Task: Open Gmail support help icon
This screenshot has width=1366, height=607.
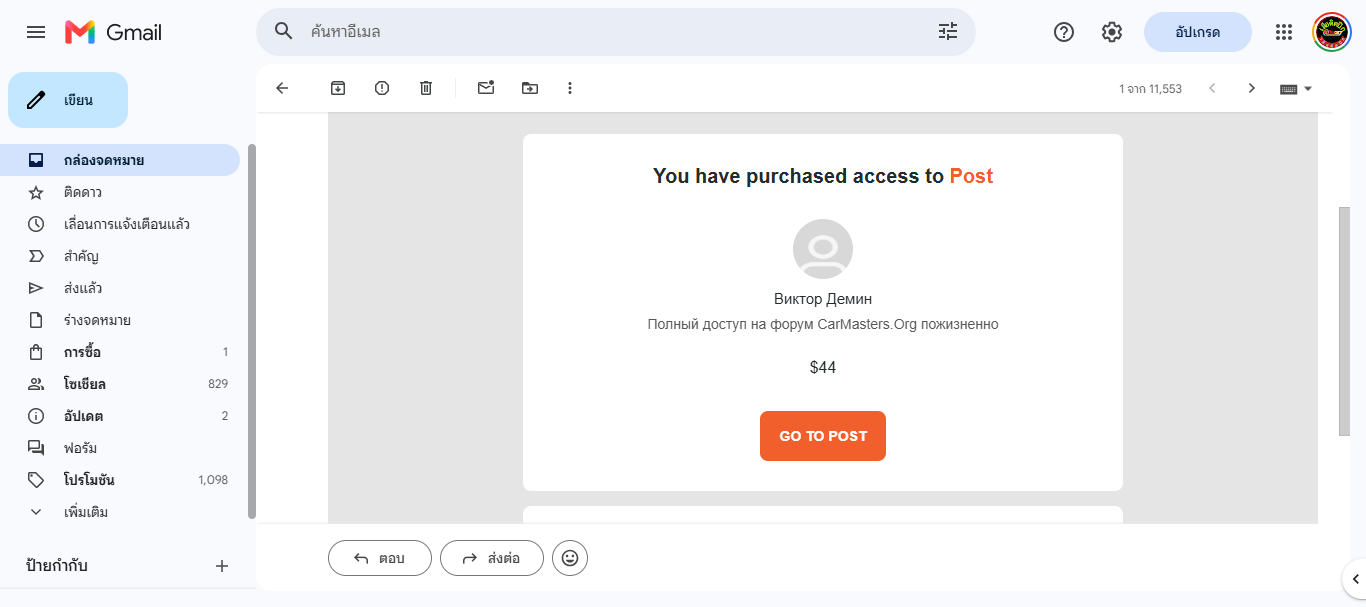Action: (x=1064, y=32)
